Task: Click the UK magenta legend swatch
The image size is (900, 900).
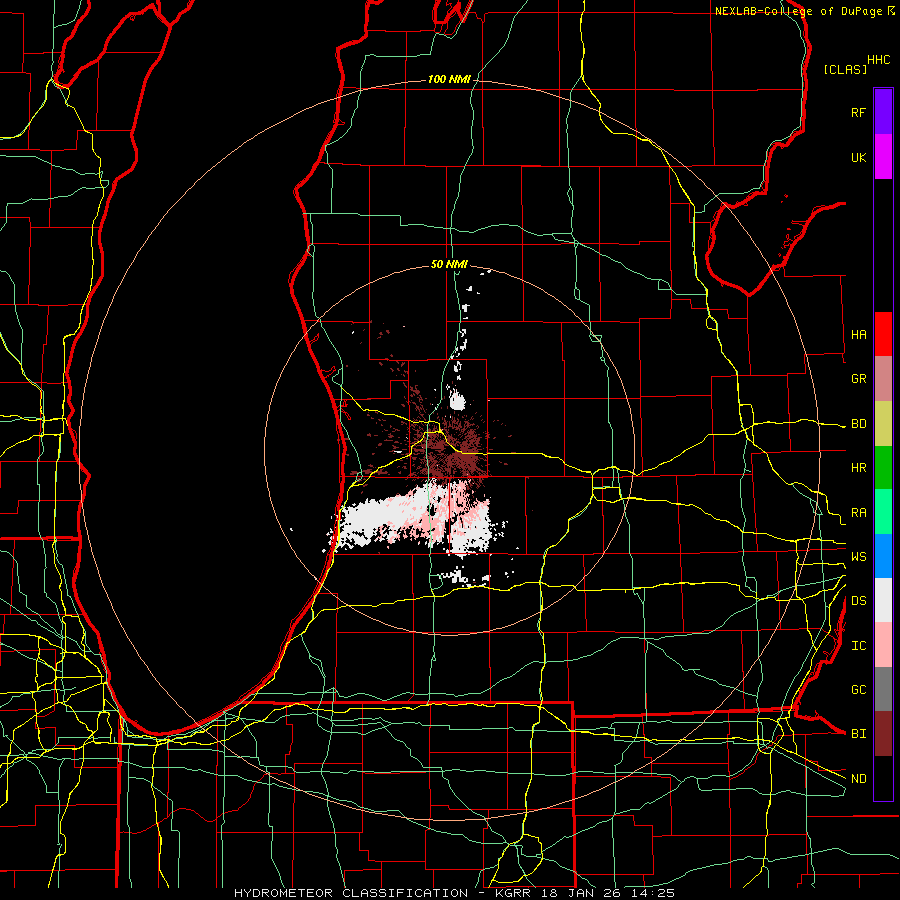Action: [883, 156]
